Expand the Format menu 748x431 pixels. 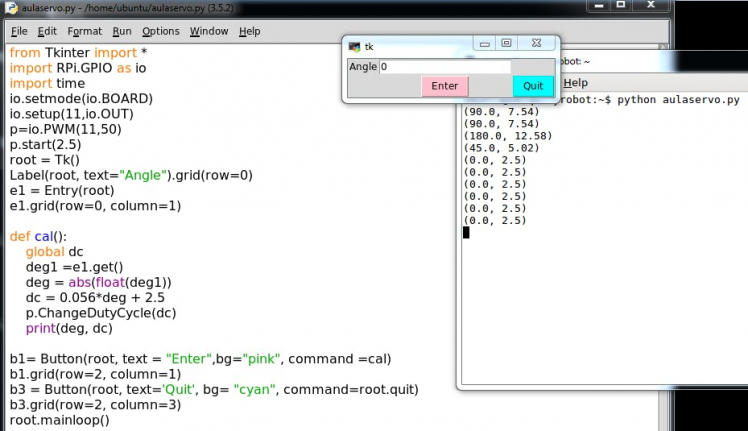coord(85,31)
